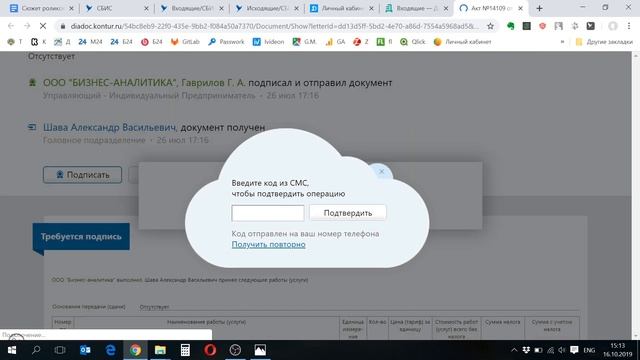
Task: Close the SMS code cloud dialog
Action: 382,172
